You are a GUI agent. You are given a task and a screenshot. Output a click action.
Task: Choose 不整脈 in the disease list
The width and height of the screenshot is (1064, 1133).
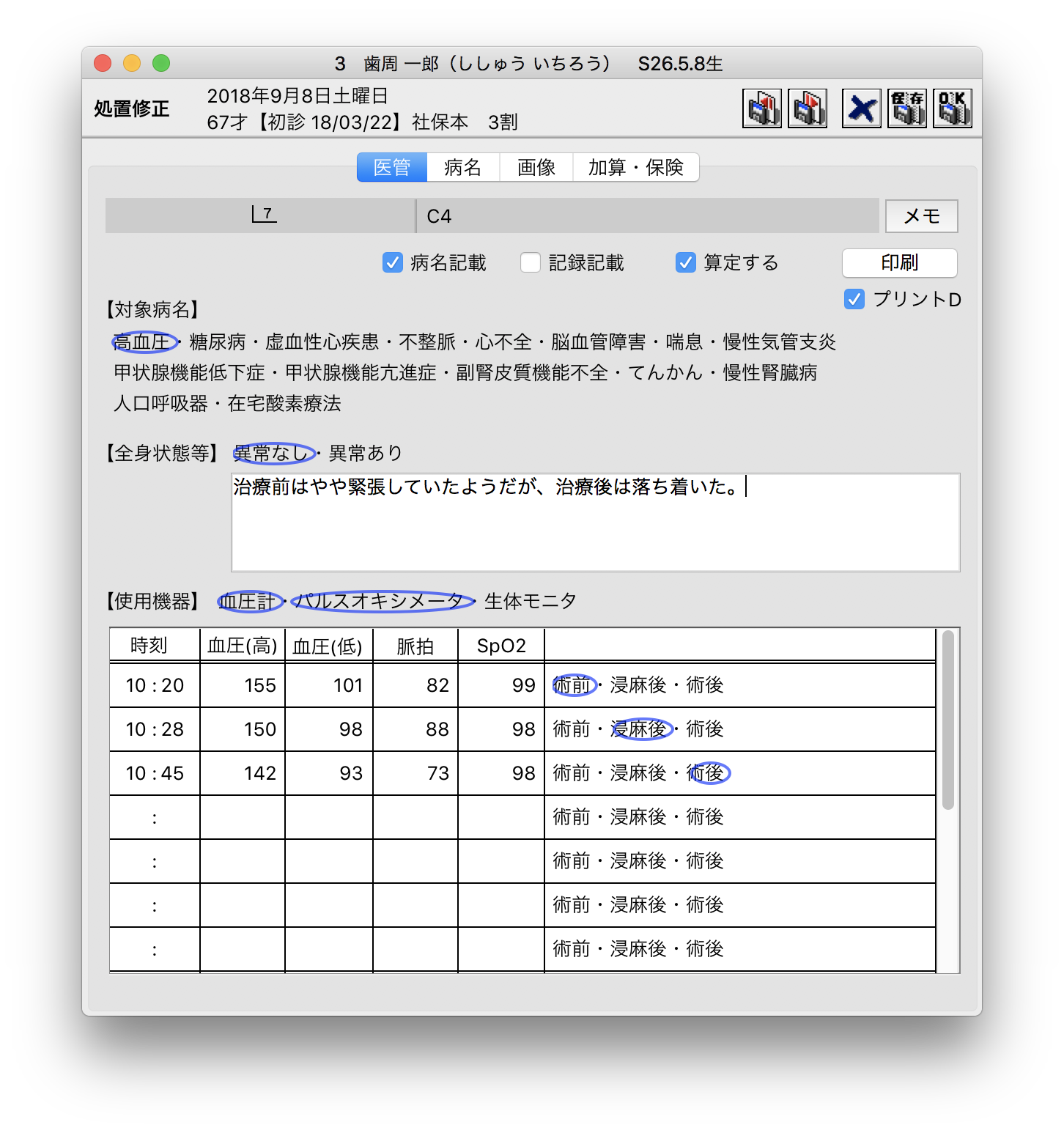(427, 342)
